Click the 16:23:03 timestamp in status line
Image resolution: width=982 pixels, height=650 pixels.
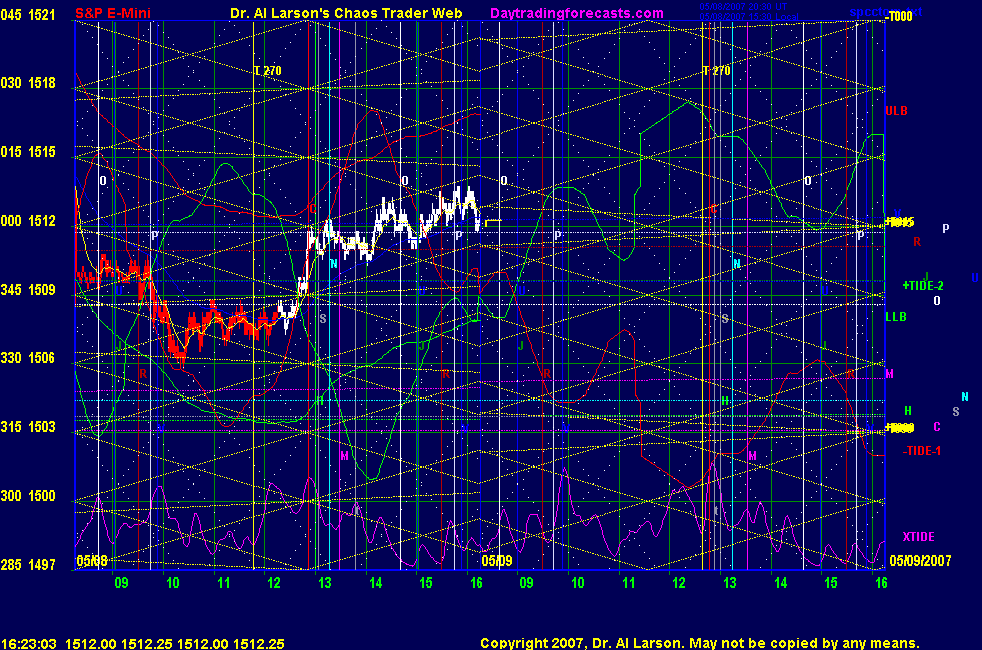[x=29, y=644]
